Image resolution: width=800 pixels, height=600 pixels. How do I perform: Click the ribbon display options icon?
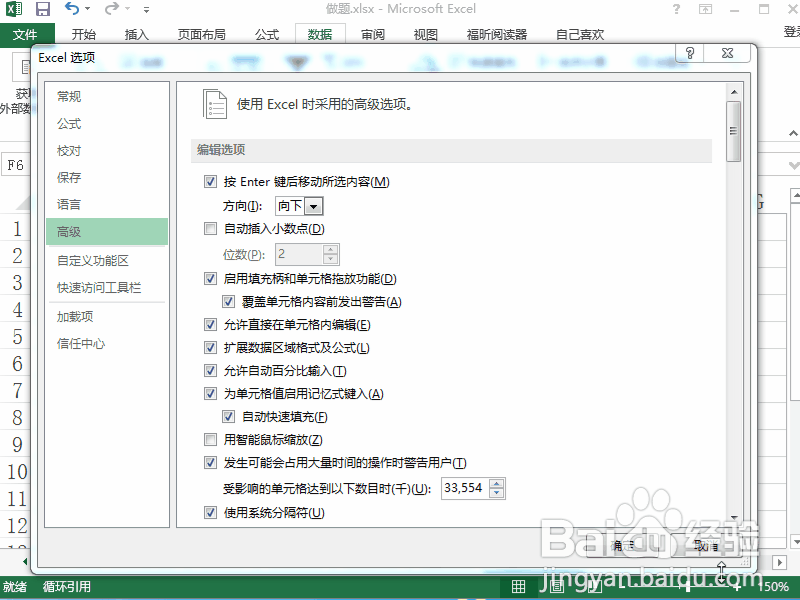point(706,9)
